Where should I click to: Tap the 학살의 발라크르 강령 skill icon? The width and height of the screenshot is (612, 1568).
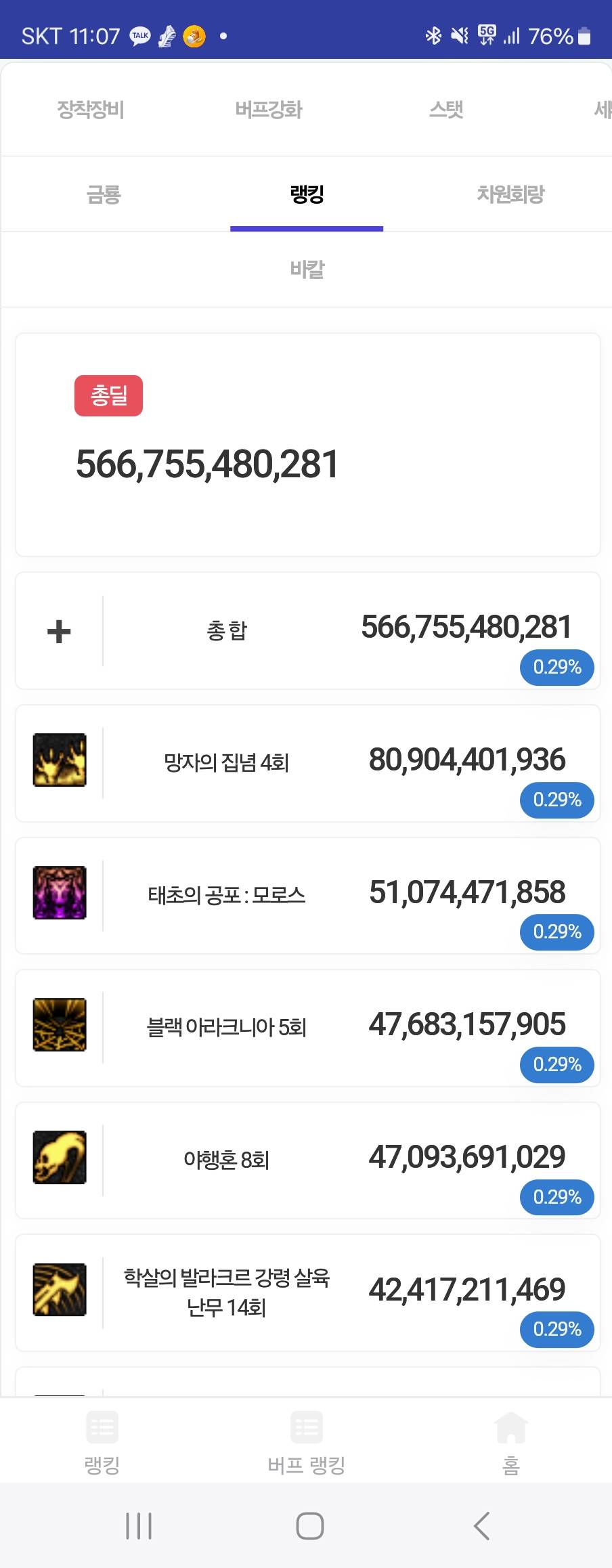pyautogui.click(x=60, y=1290)
